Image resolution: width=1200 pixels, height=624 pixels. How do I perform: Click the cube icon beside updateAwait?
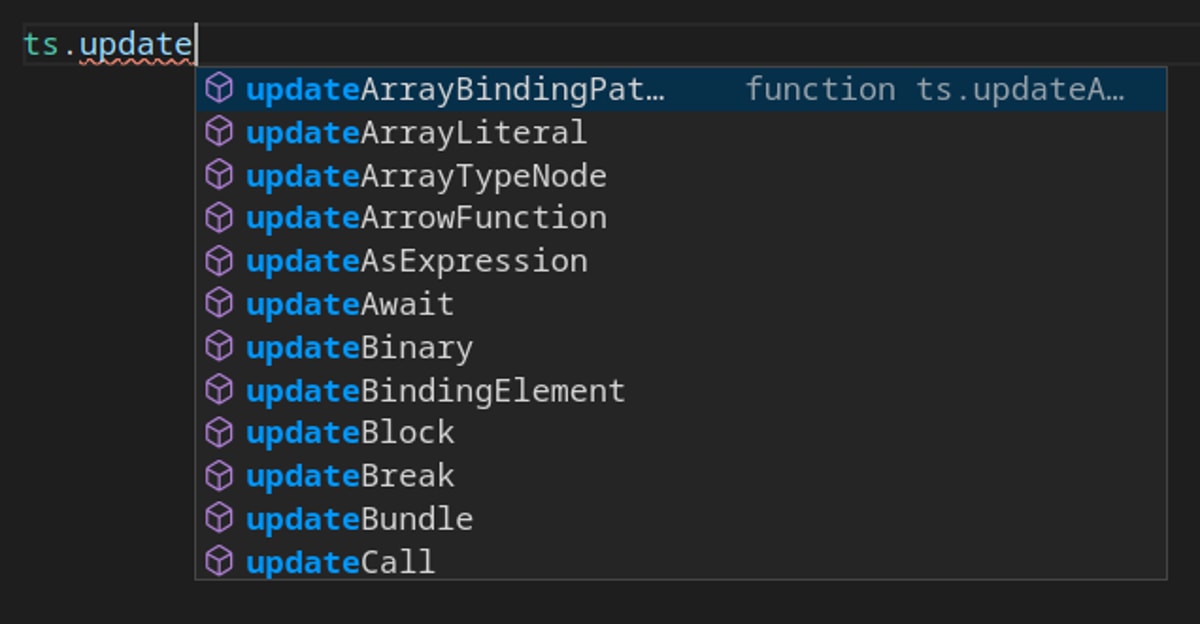pos(218,303)
